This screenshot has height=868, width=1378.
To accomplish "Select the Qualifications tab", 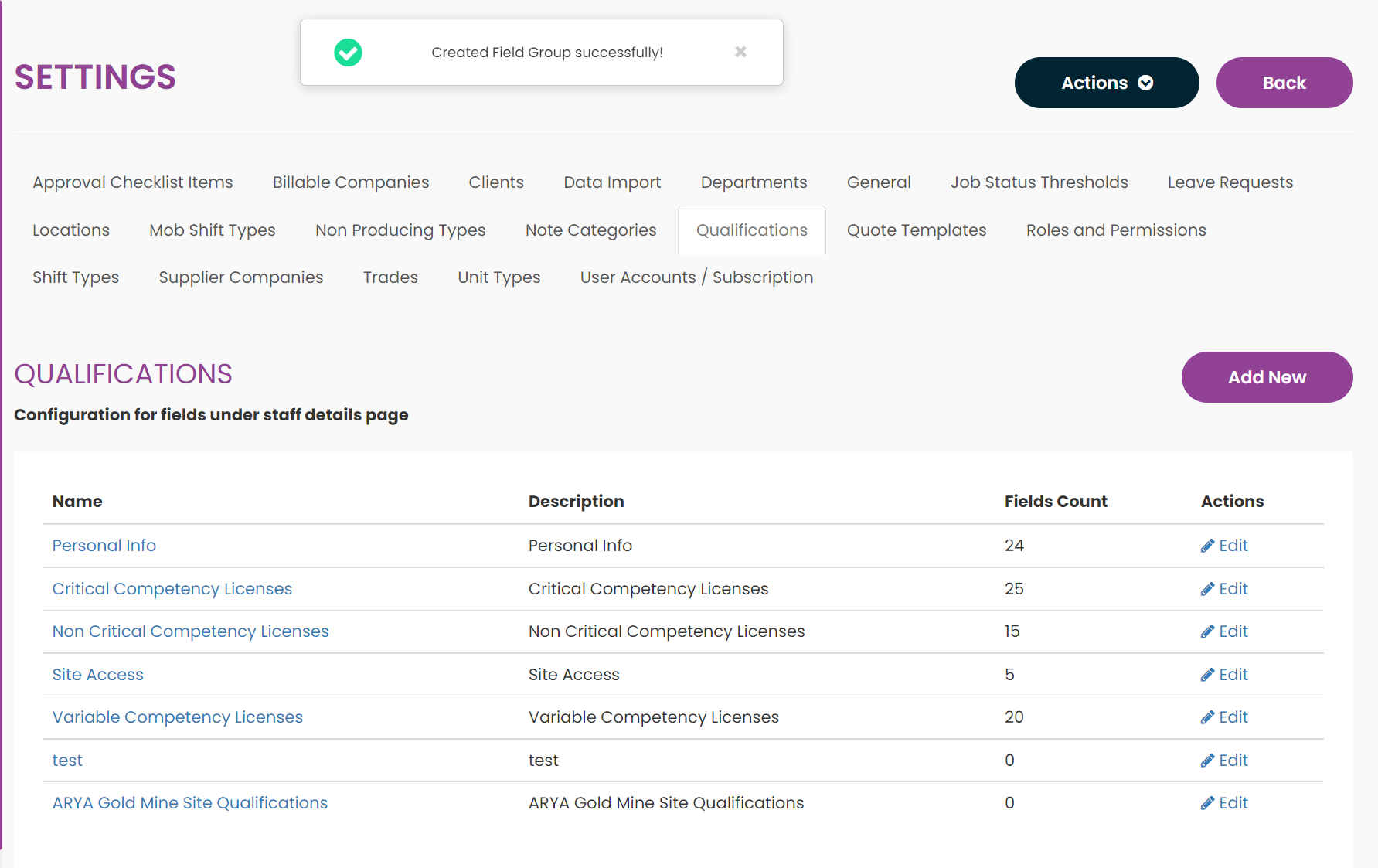I will click(752, 230).
